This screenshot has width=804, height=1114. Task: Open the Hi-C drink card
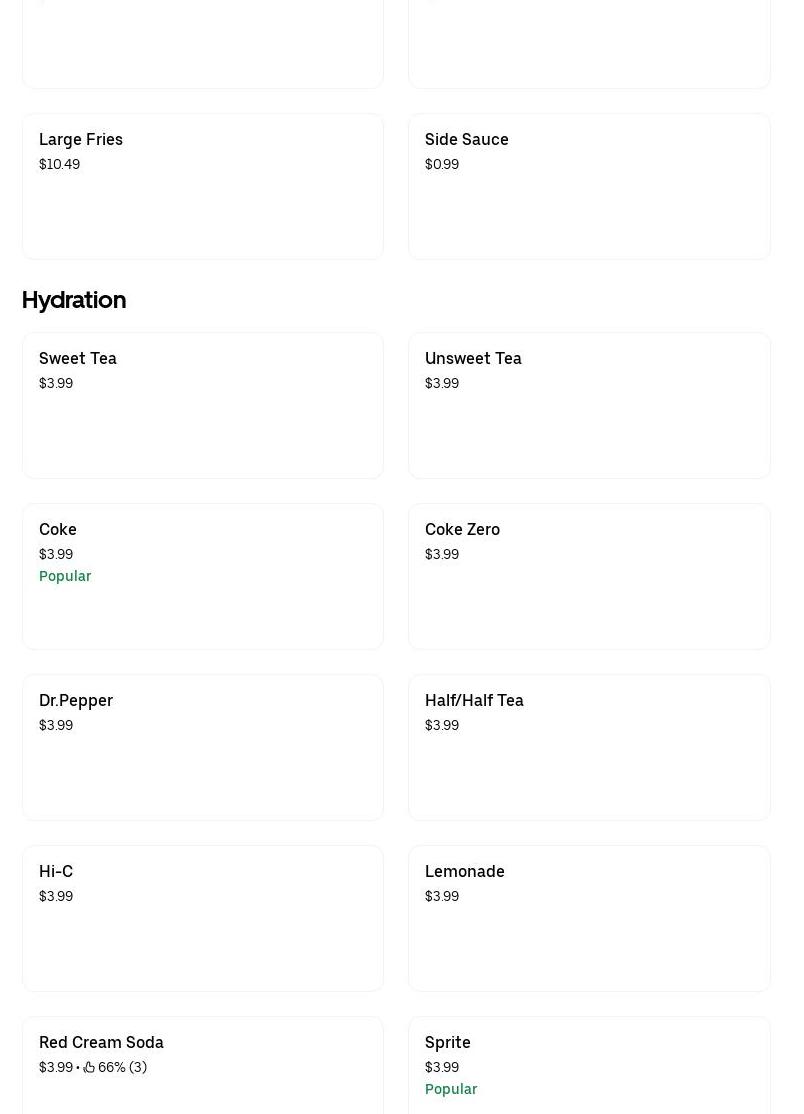coord(203,919)
